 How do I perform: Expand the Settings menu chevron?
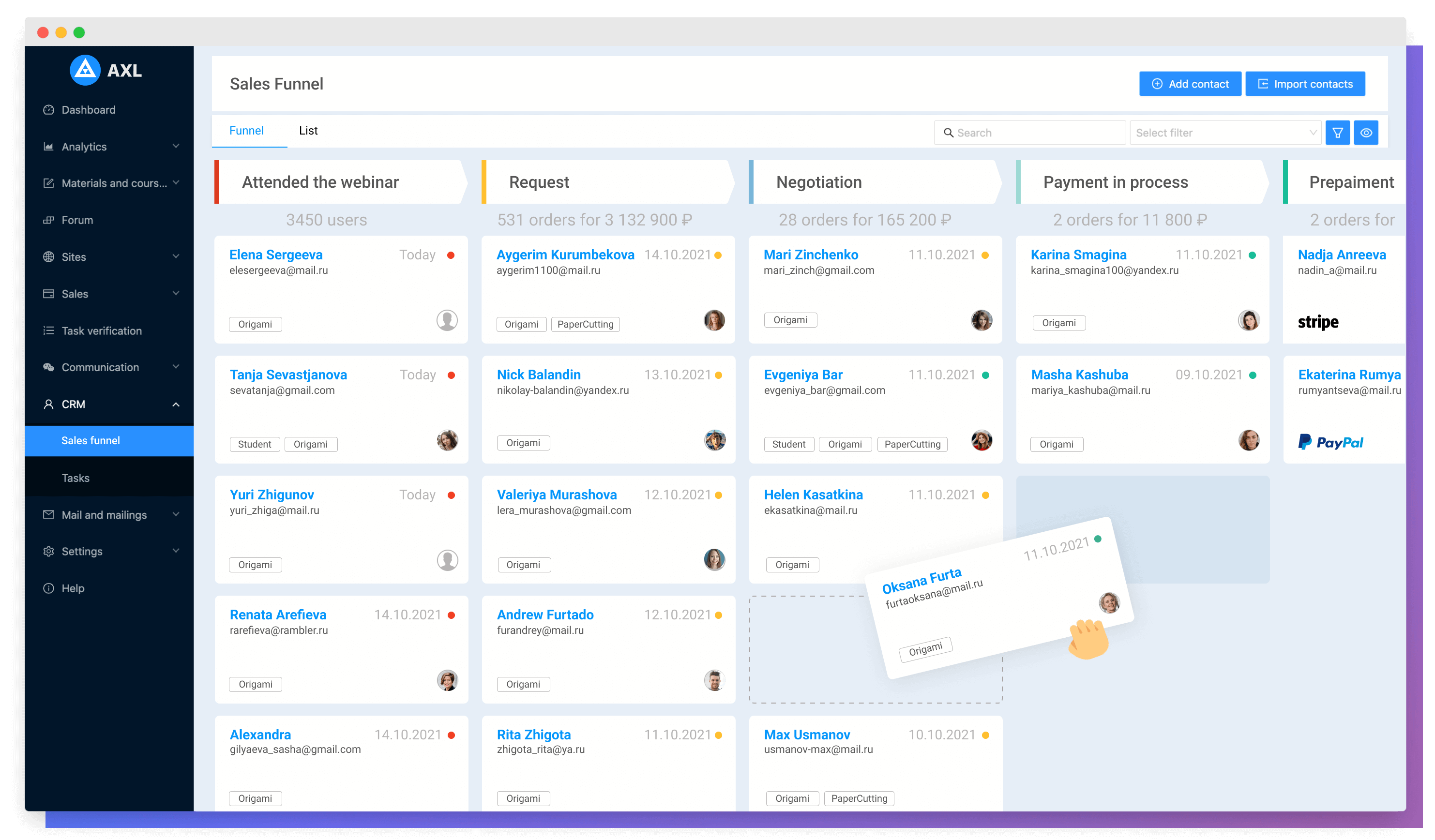click(176, 551)
